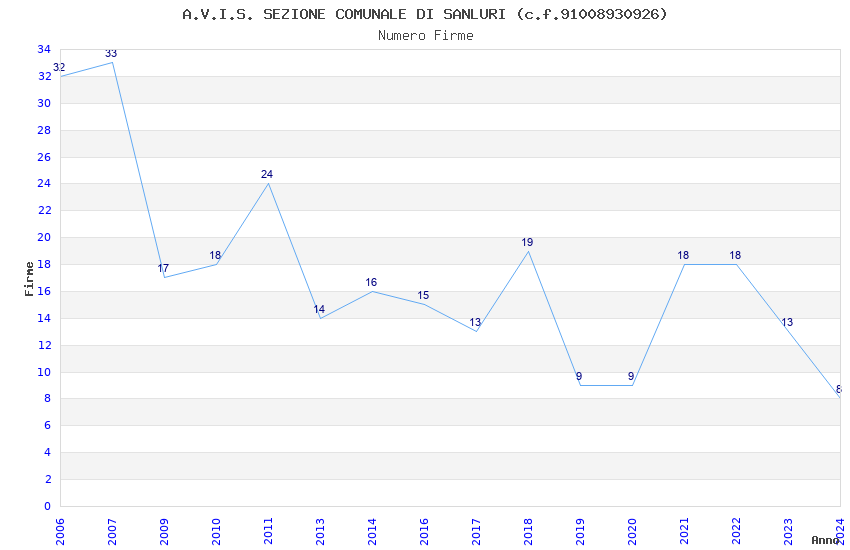Image resolution: width=850 pixels, height=550 pixels.
Task: Click data value 13 at the 2023 point
Action: tap(787, 322)
